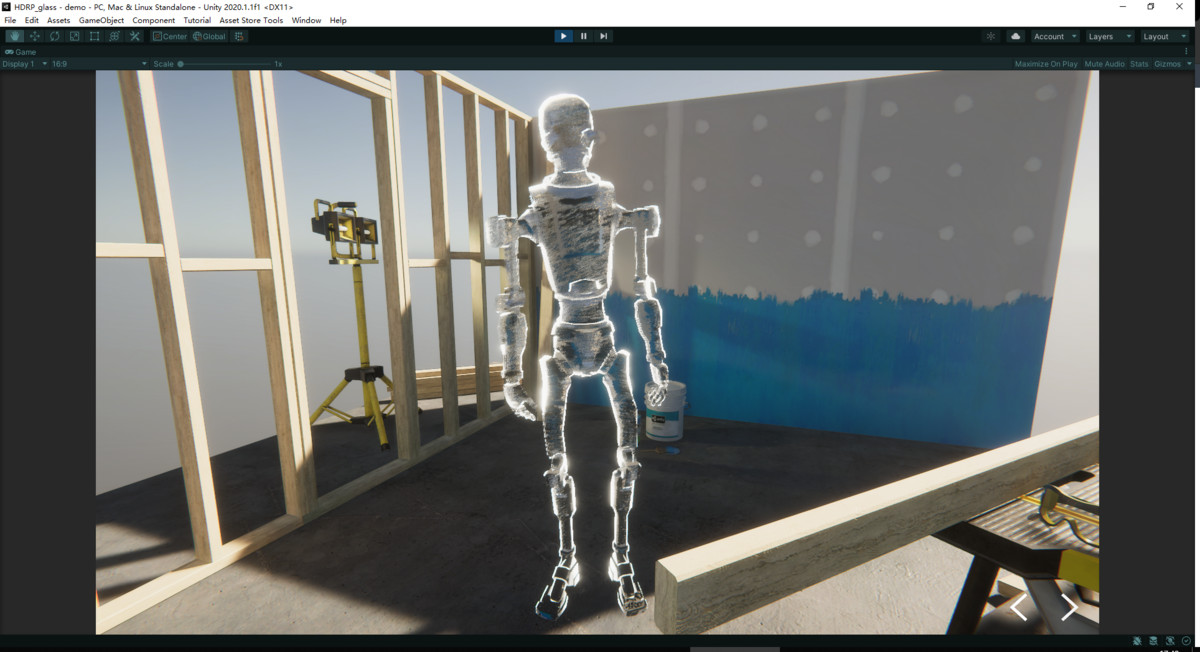
Task: Enable Mute Audio in the Game view
Action: [1104, 63]
